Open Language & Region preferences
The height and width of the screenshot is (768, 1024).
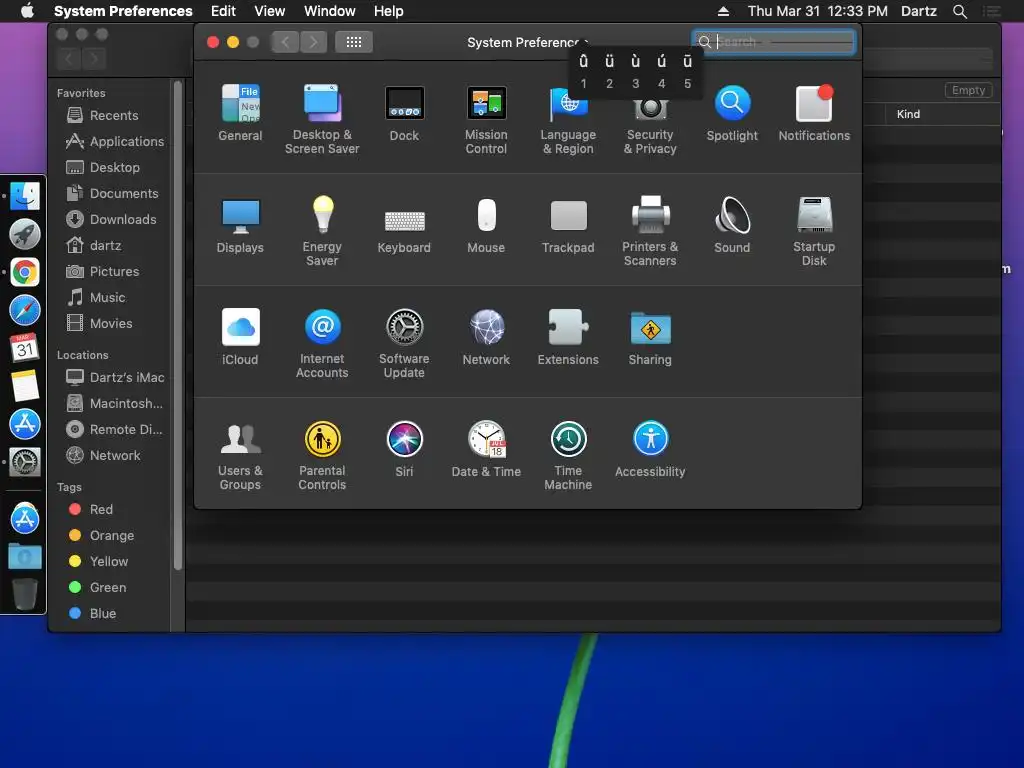[568, 120]
